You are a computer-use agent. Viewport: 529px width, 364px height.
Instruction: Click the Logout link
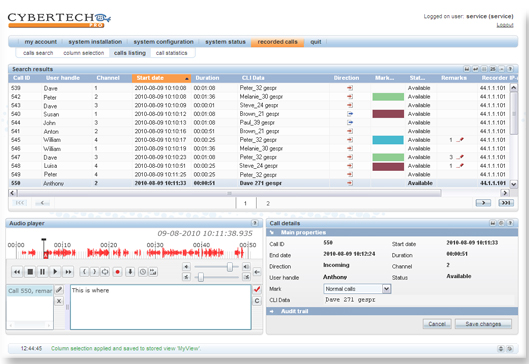click(x=505, y=25)
